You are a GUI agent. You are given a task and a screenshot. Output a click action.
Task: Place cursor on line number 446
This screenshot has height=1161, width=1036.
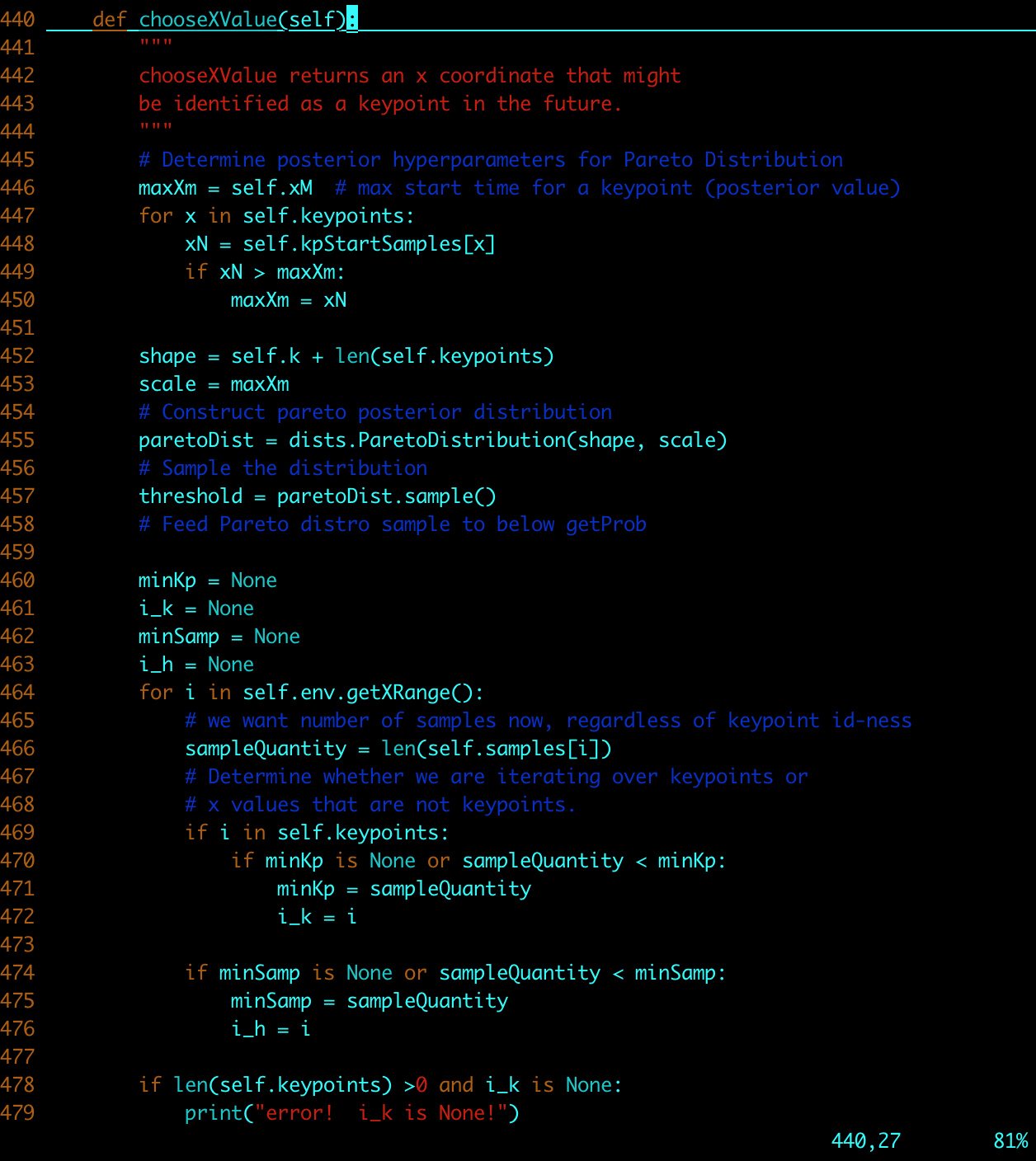pyautogui.click(x=17, y=188)
